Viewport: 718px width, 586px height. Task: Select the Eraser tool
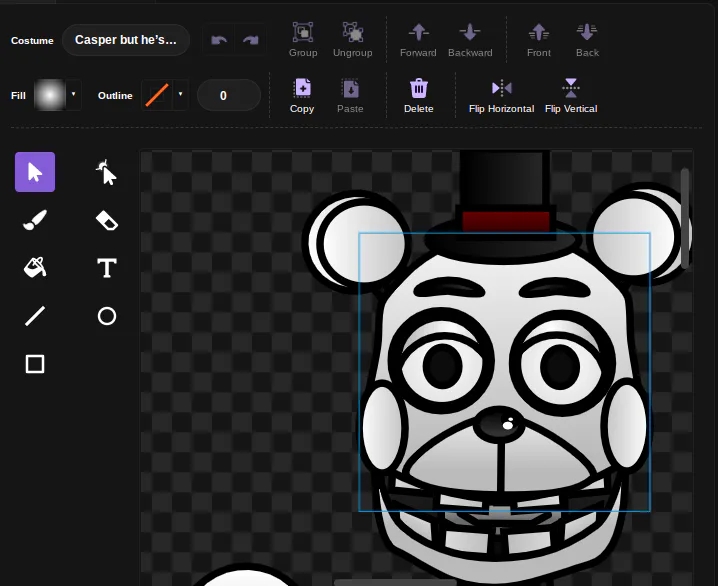107,220
